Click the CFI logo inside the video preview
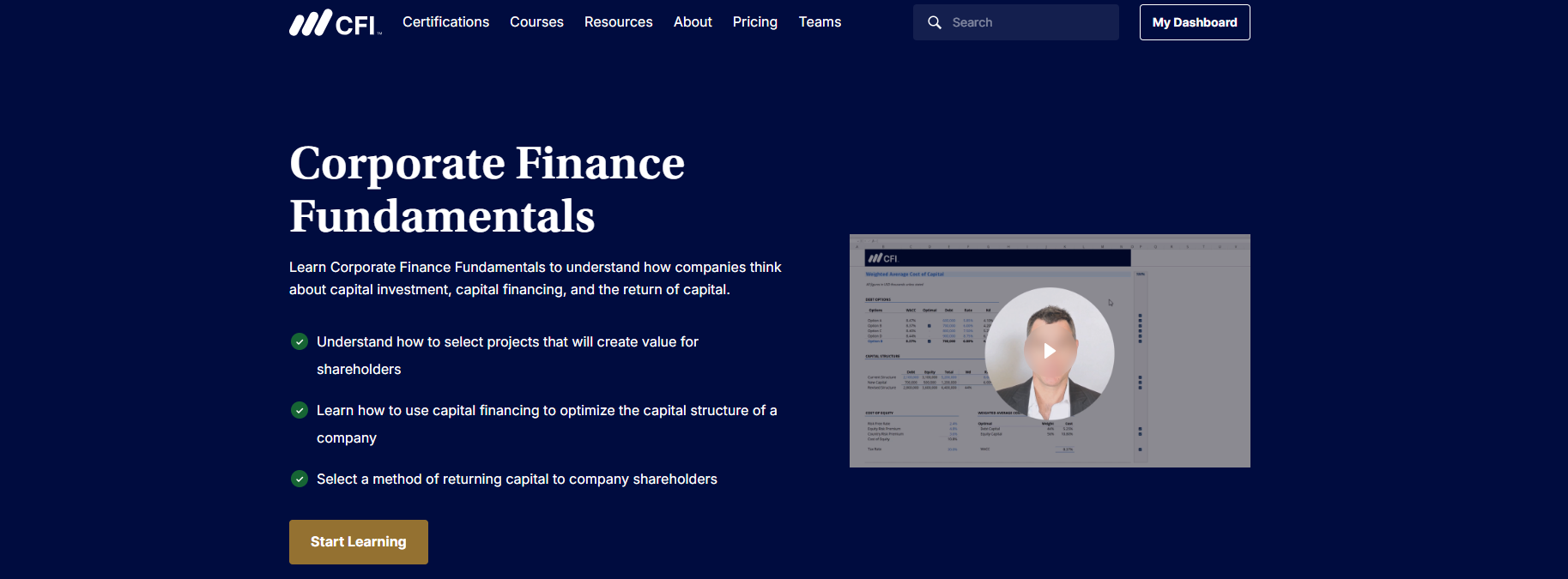Image resolution: width=1568 pixels, height=579 pixels. pyautogui.click(x=882, y=257)
